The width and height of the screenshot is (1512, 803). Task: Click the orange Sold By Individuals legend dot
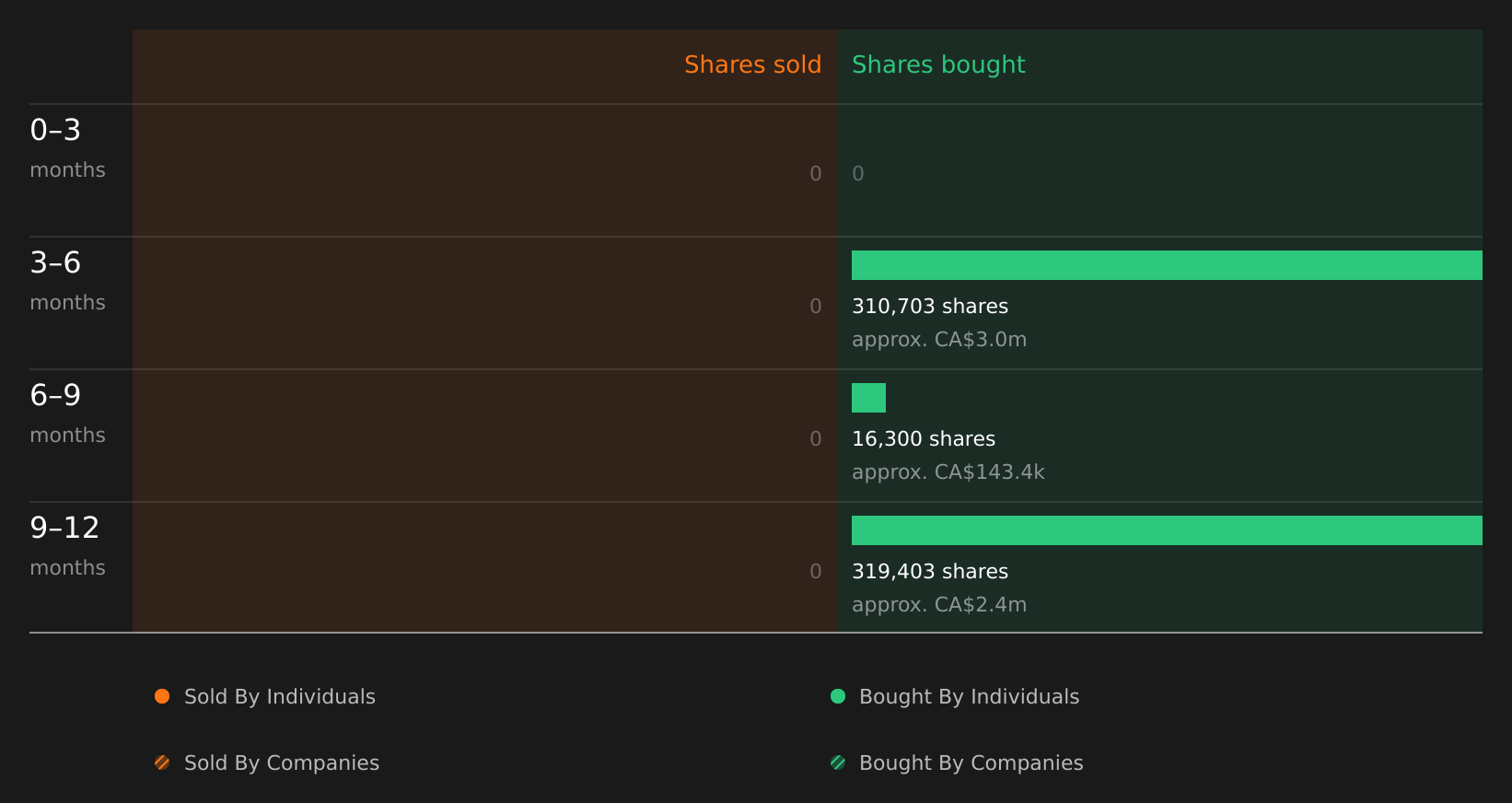pyautogui.click(x=162, y=696)
